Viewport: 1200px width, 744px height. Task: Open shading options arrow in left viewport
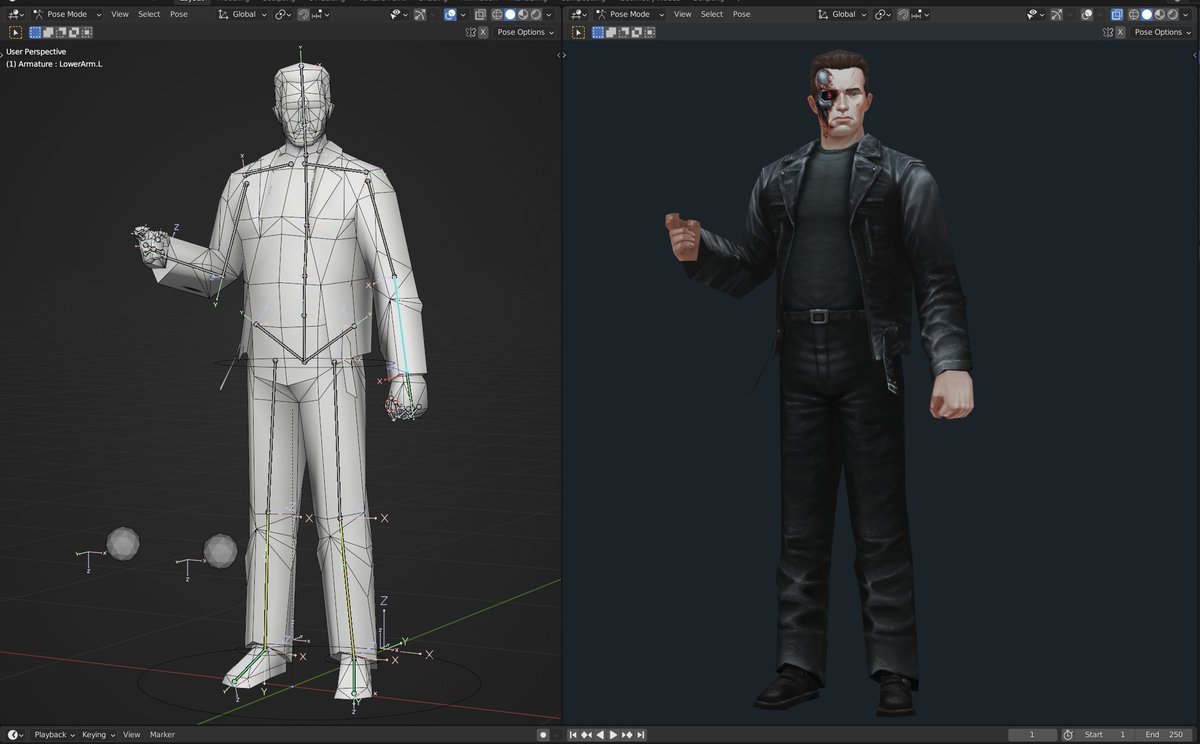548,14
